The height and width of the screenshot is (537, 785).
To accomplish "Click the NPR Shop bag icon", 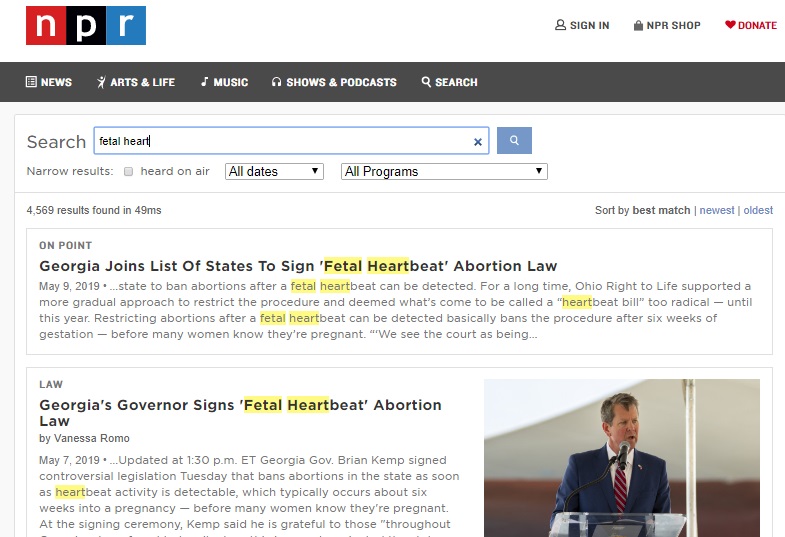I will coord(638,26).
